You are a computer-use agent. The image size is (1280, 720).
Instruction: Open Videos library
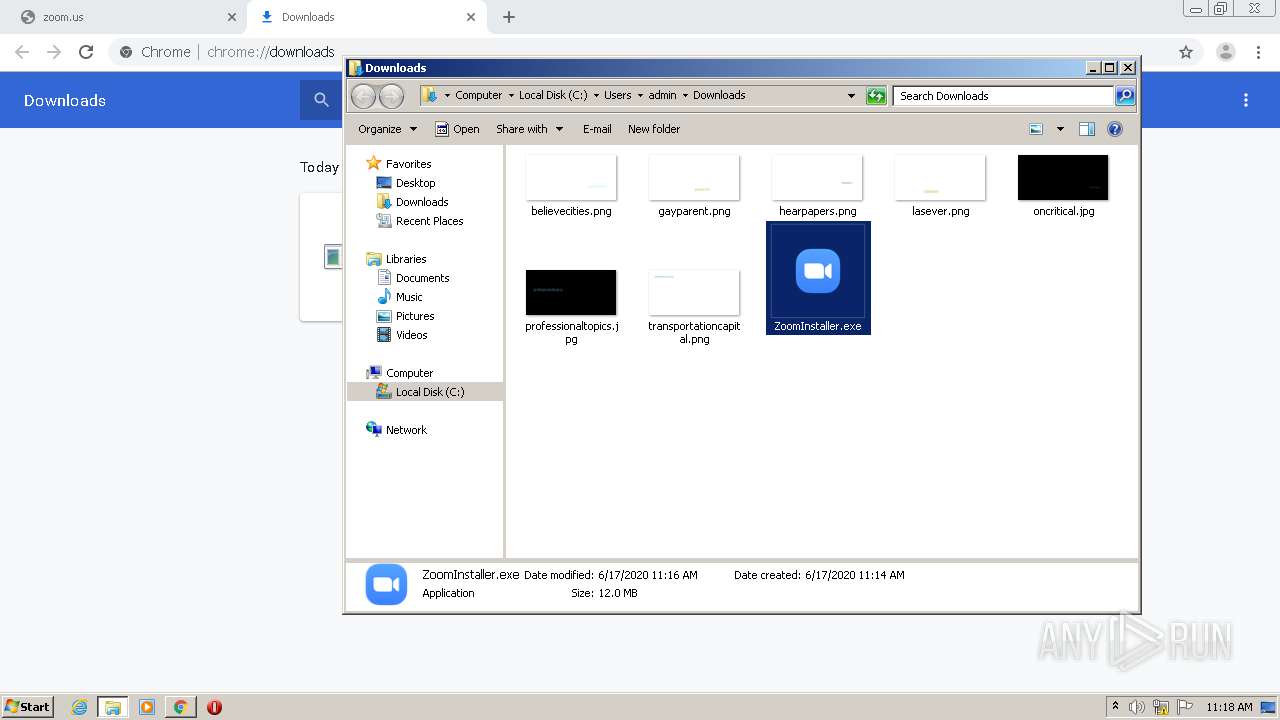[402, 335]
